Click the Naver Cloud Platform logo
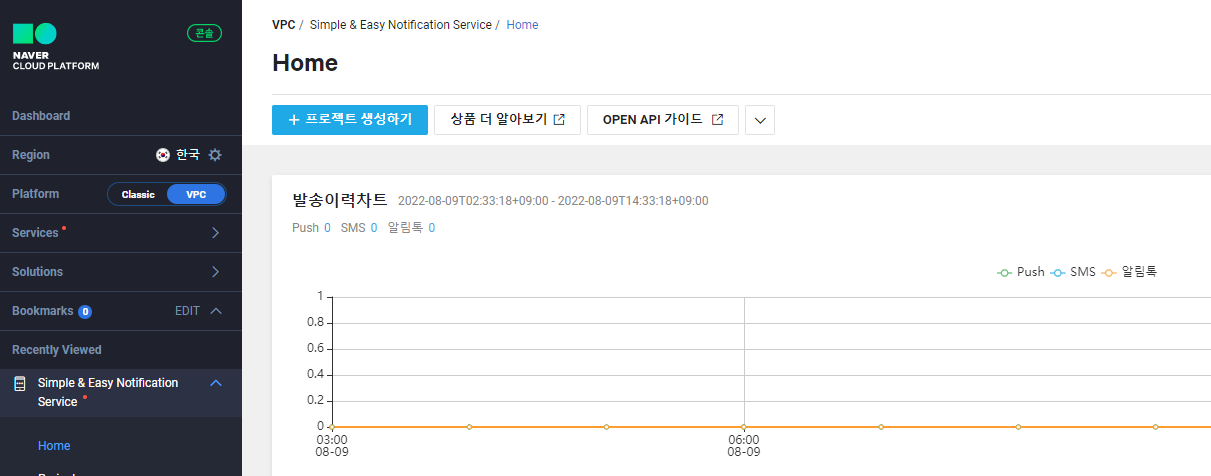 coord(55,47)
